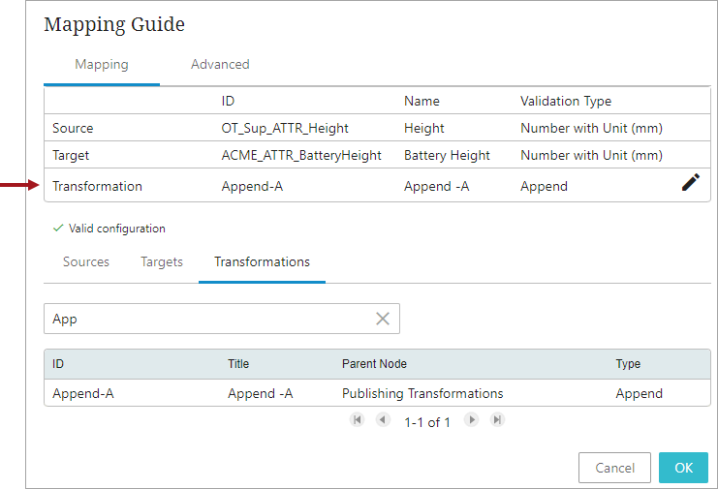Jump to last page of results
The image size is (718, 489).
point(497,419)
